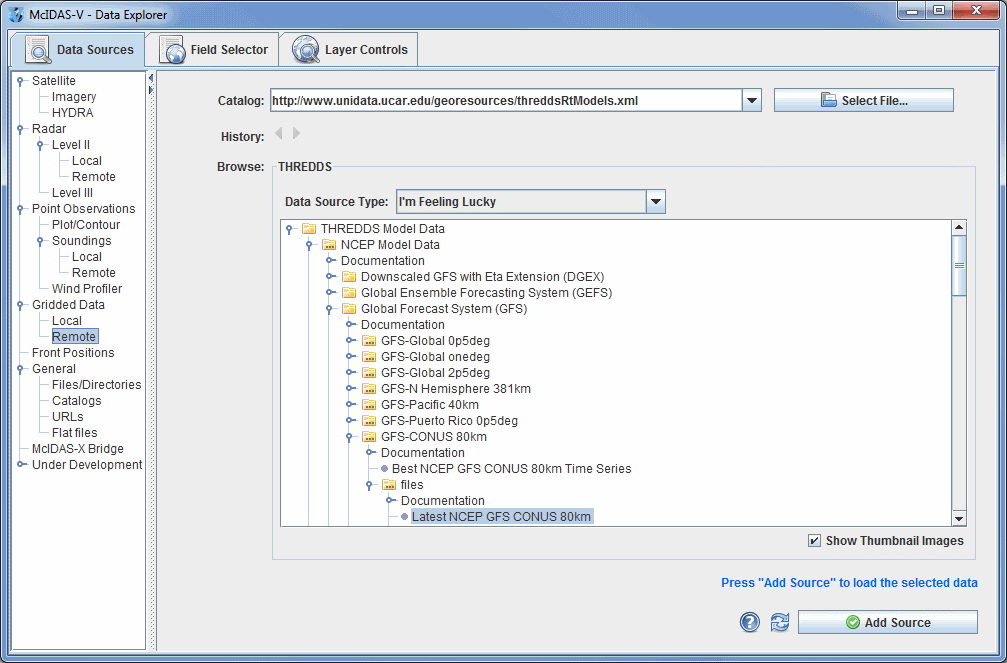The image size is (1007, 663).
Task: Click the GFS-CONUS 80km folder icon
Action: point(369,437)
